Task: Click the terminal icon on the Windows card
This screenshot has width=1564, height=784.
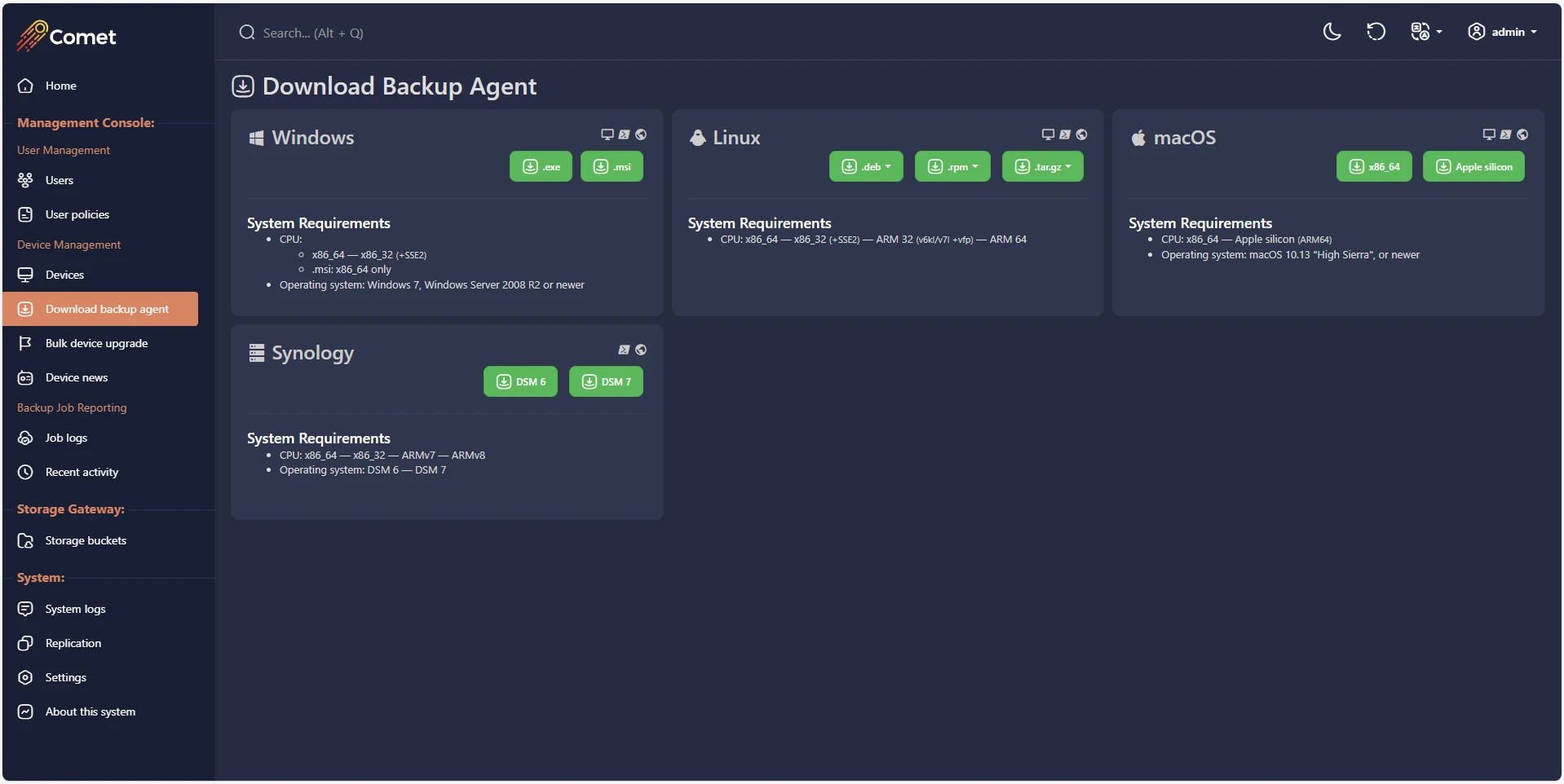Action: click(624, 134)
